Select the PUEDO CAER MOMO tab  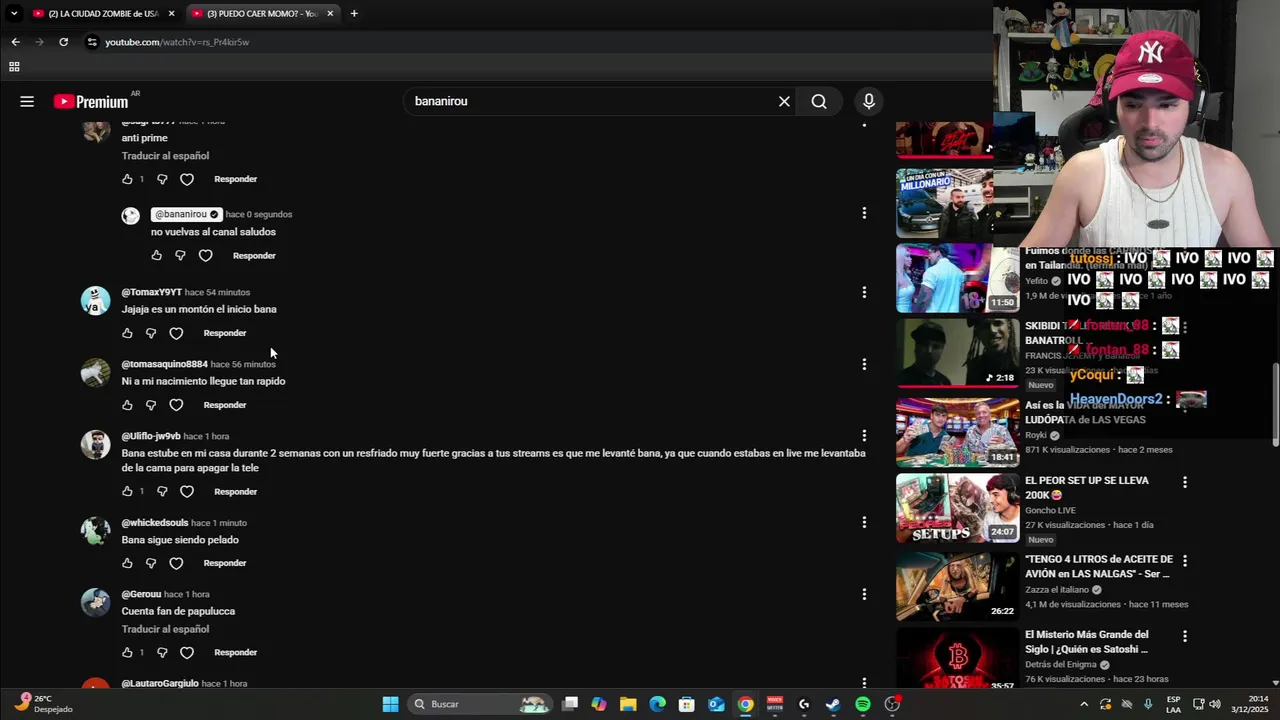tap(262, 13)
